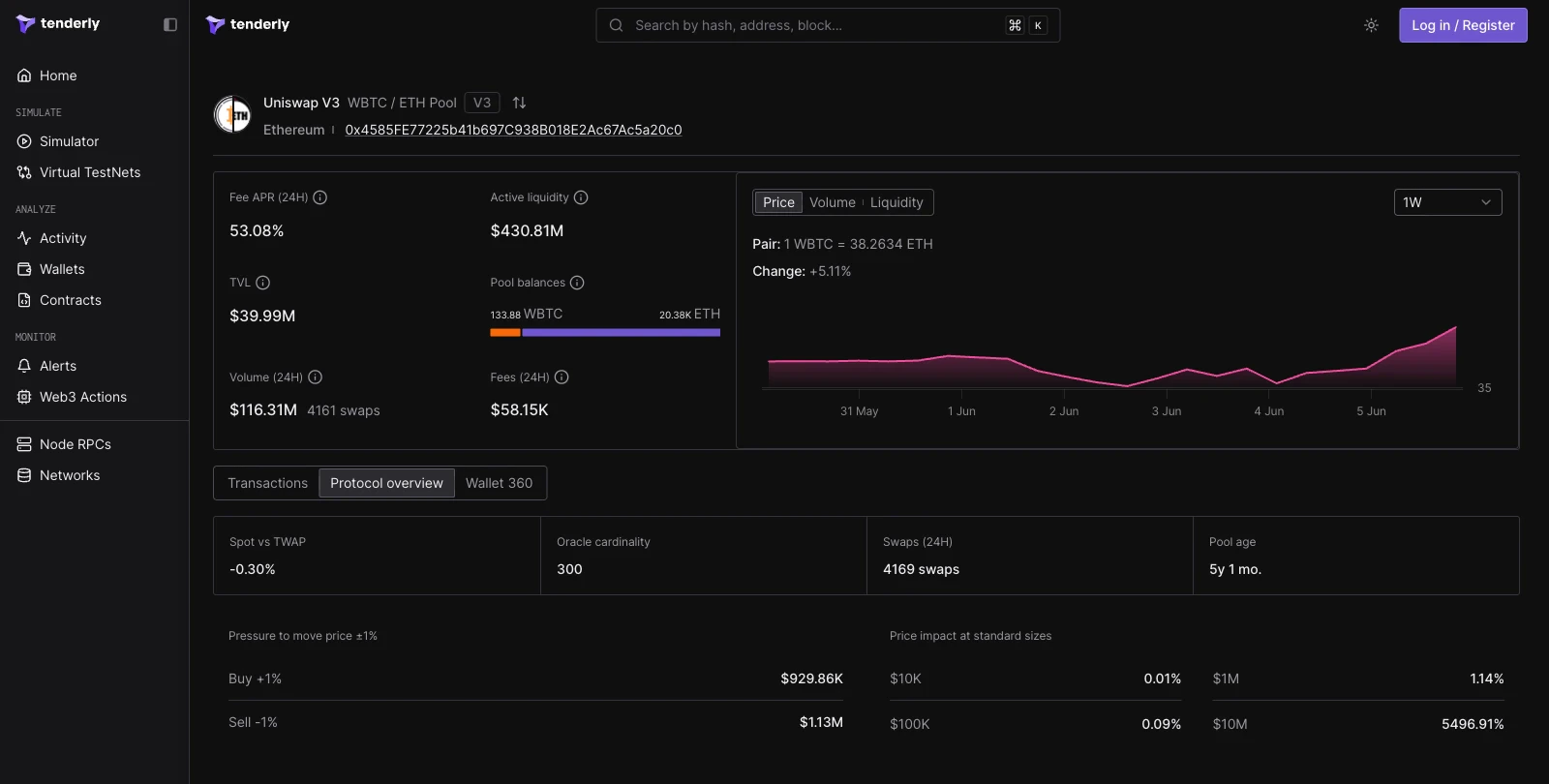
Task: Show TVL info icon
Action: 262,283
